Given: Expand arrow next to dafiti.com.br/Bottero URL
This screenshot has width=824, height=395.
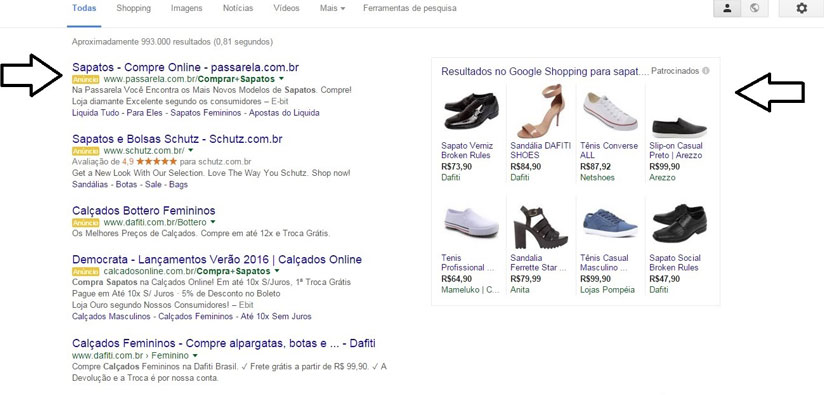Looking at the screenshot, I should pos(213,222).
